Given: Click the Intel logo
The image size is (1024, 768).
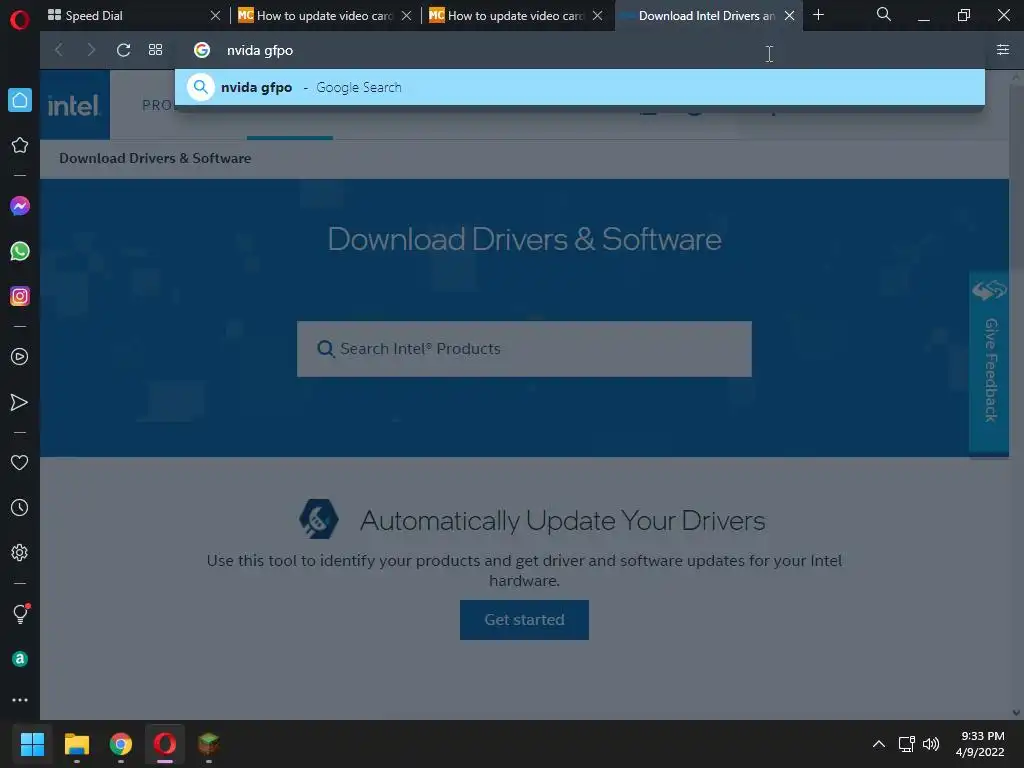Looking at the screenshot, I should 74,105.
